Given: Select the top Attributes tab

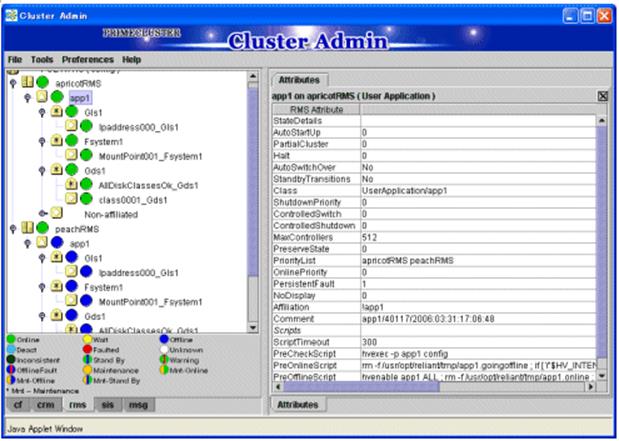Looking at the screenshot, I should (x=299, y=80).
